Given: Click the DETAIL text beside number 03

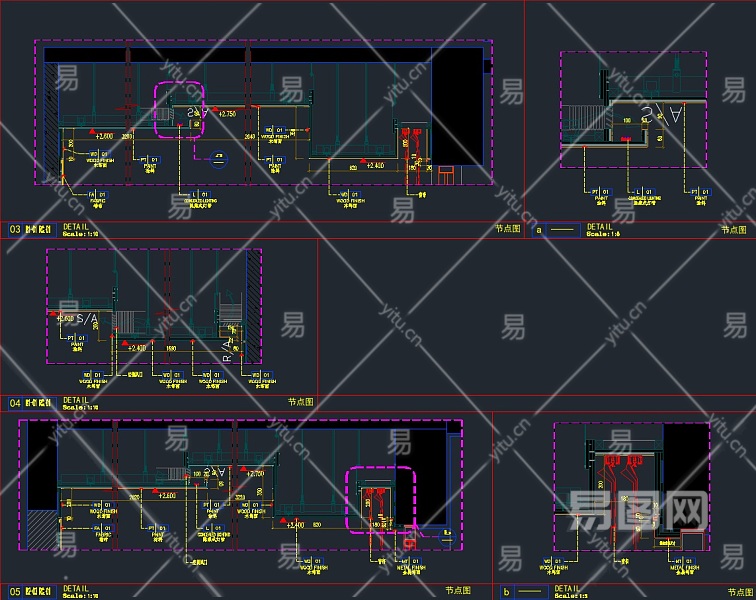Looking at the screenshot, I should [76, 226].
